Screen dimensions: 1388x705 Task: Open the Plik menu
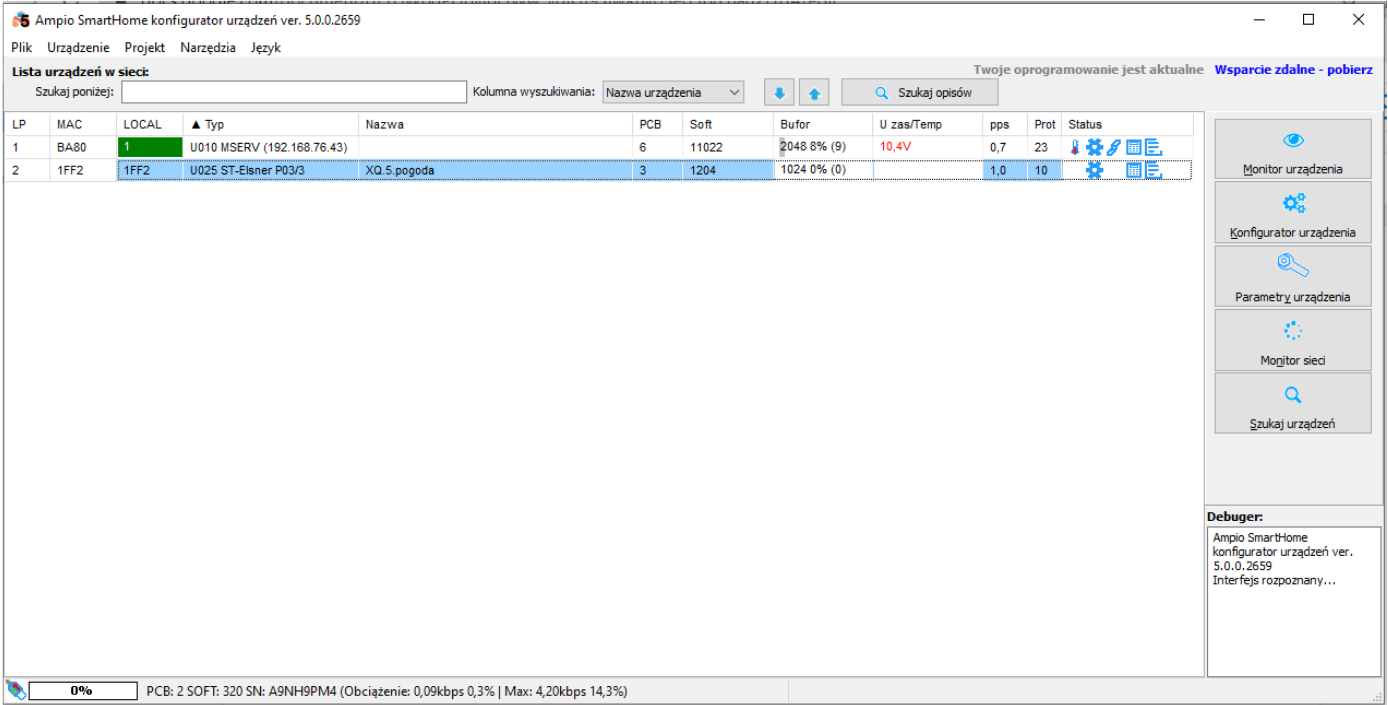[22, 47]
